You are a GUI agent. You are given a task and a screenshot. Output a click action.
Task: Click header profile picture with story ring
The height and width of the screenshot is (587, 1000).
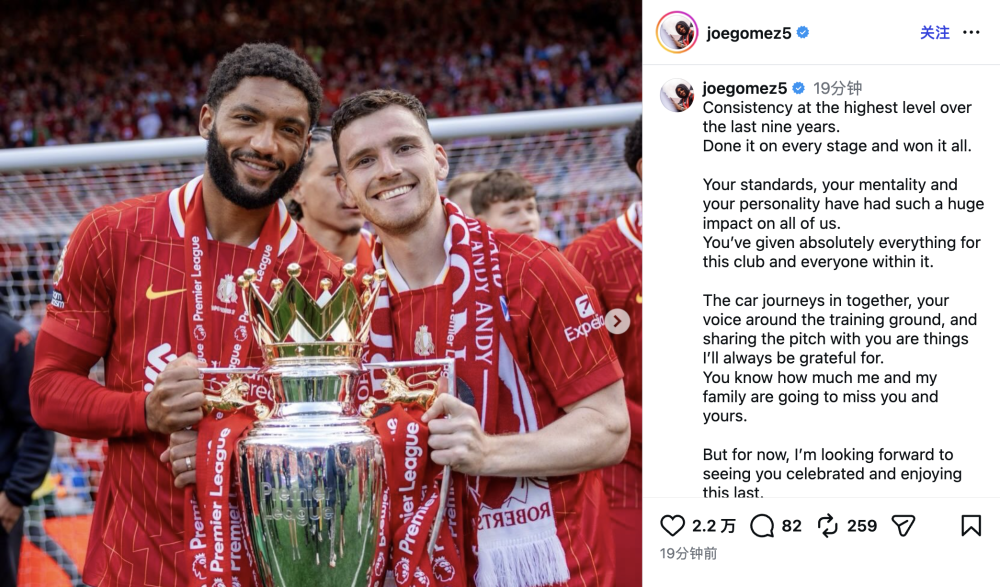pos(677,32)
